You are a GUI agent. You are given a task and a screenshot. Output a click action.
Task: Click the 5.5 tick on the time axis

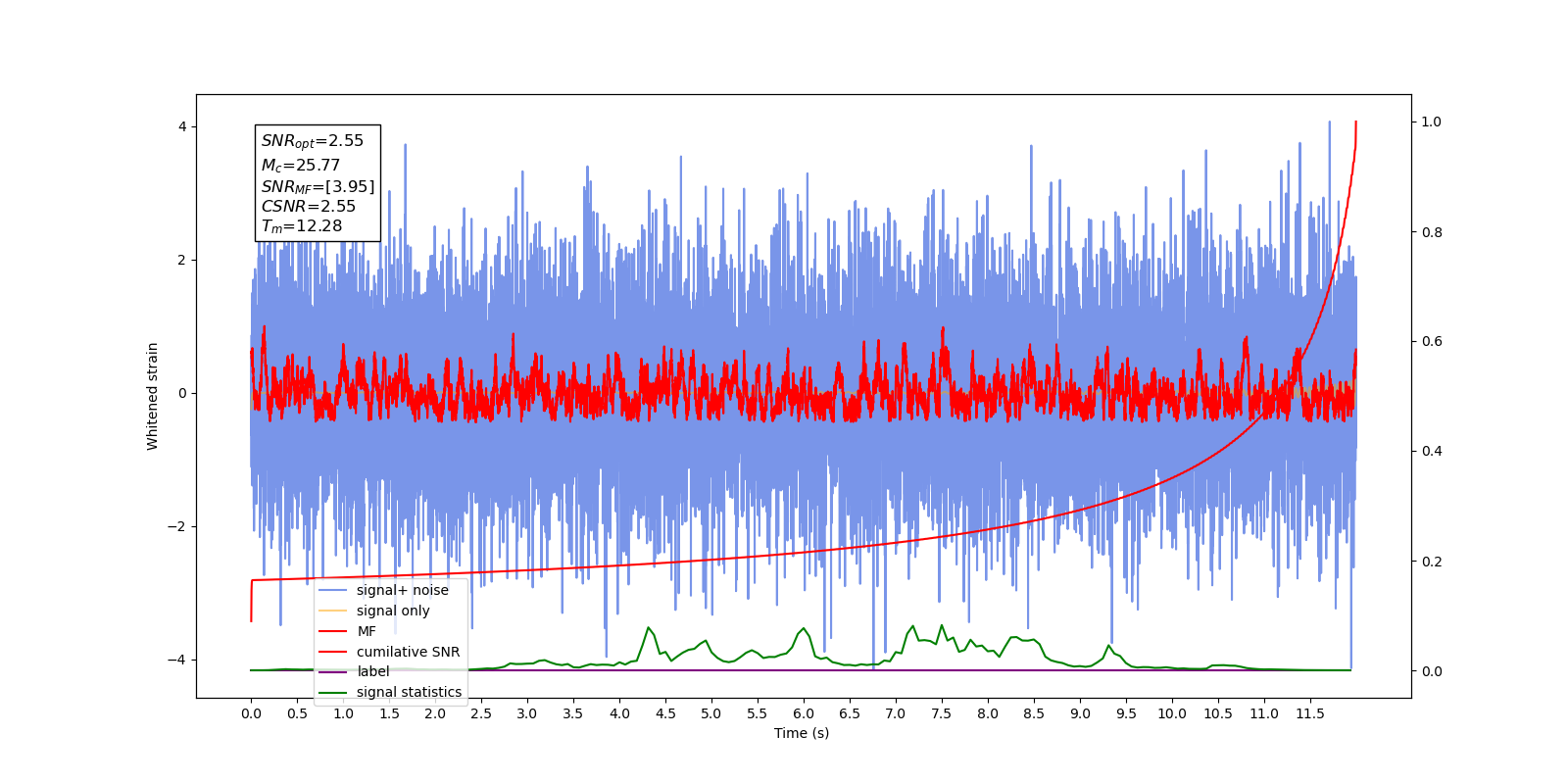point(758,713)
